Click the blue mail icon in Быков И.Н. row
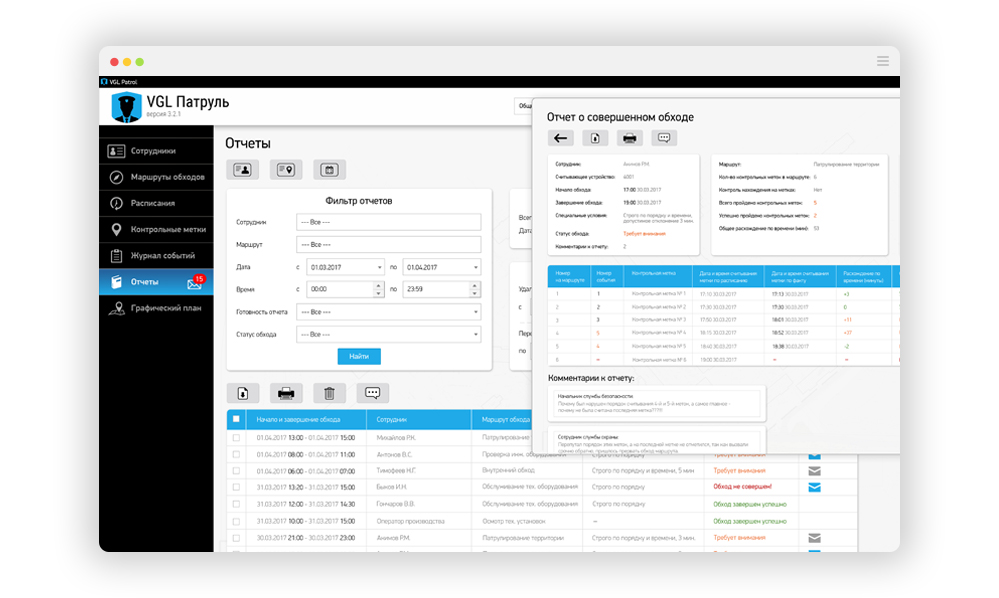Image resolution: width=999 pixels, height=598 pixels. (x=814, y=487)
